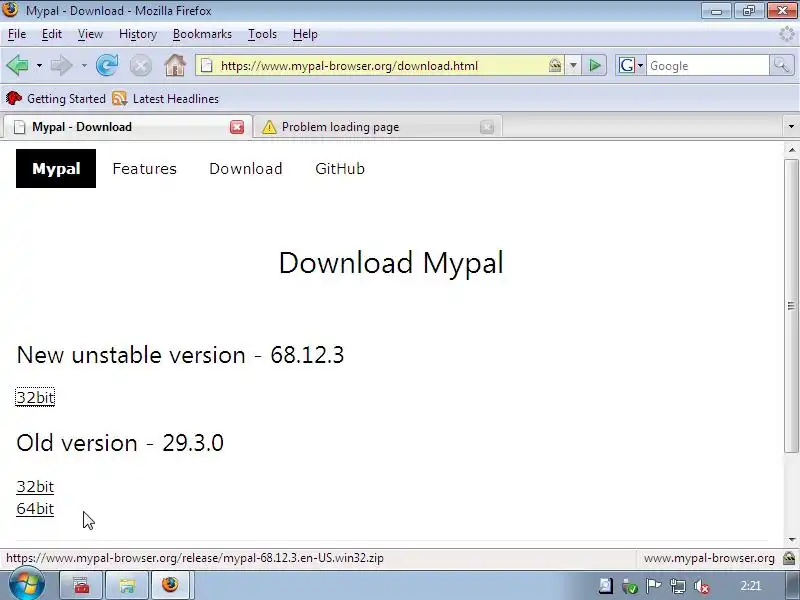Open the Getting Started bookmark

click(56, 98)
